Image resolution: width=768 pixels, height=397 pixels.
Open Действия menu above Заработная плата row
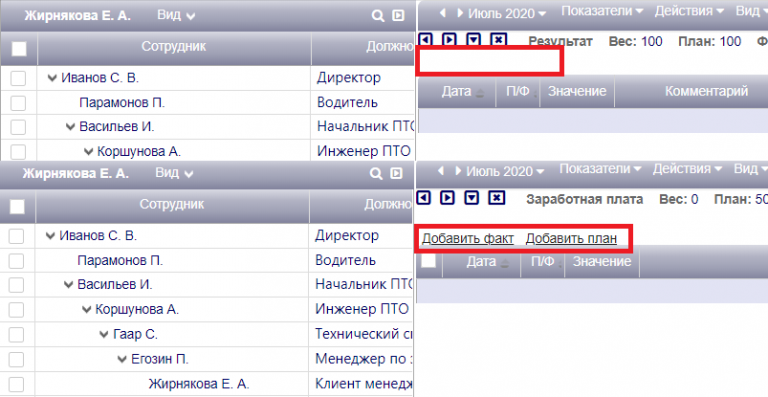(687, 169)
